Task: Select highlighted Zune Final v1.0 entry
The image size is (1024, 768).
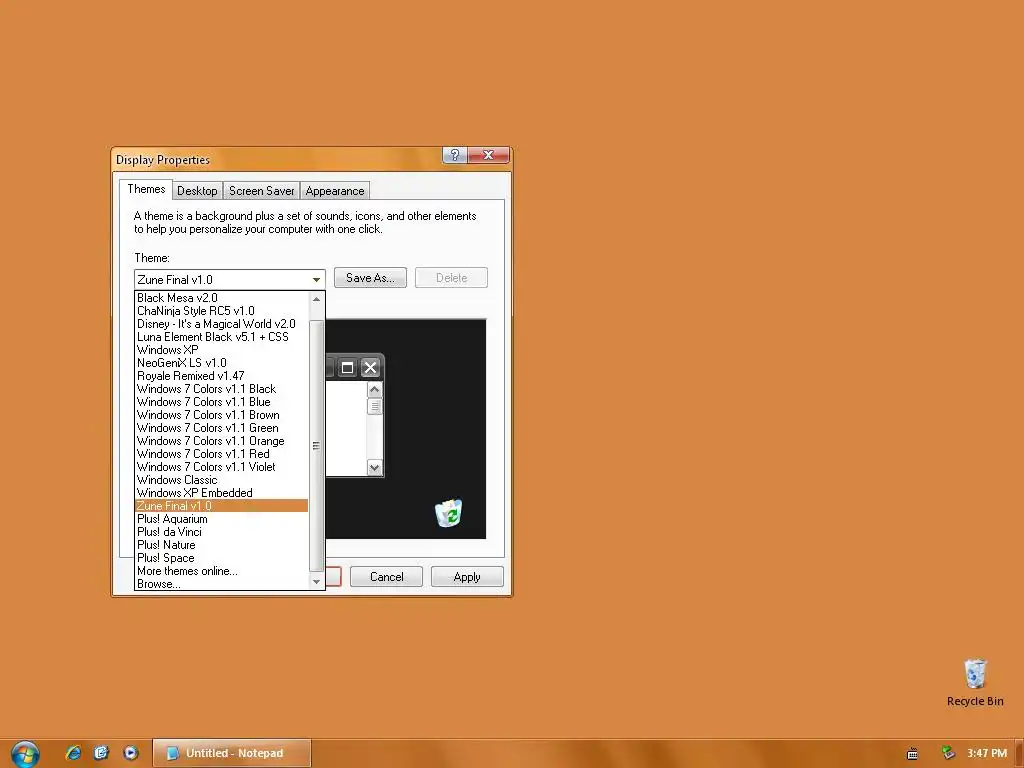Action: (x=221, y=506)
